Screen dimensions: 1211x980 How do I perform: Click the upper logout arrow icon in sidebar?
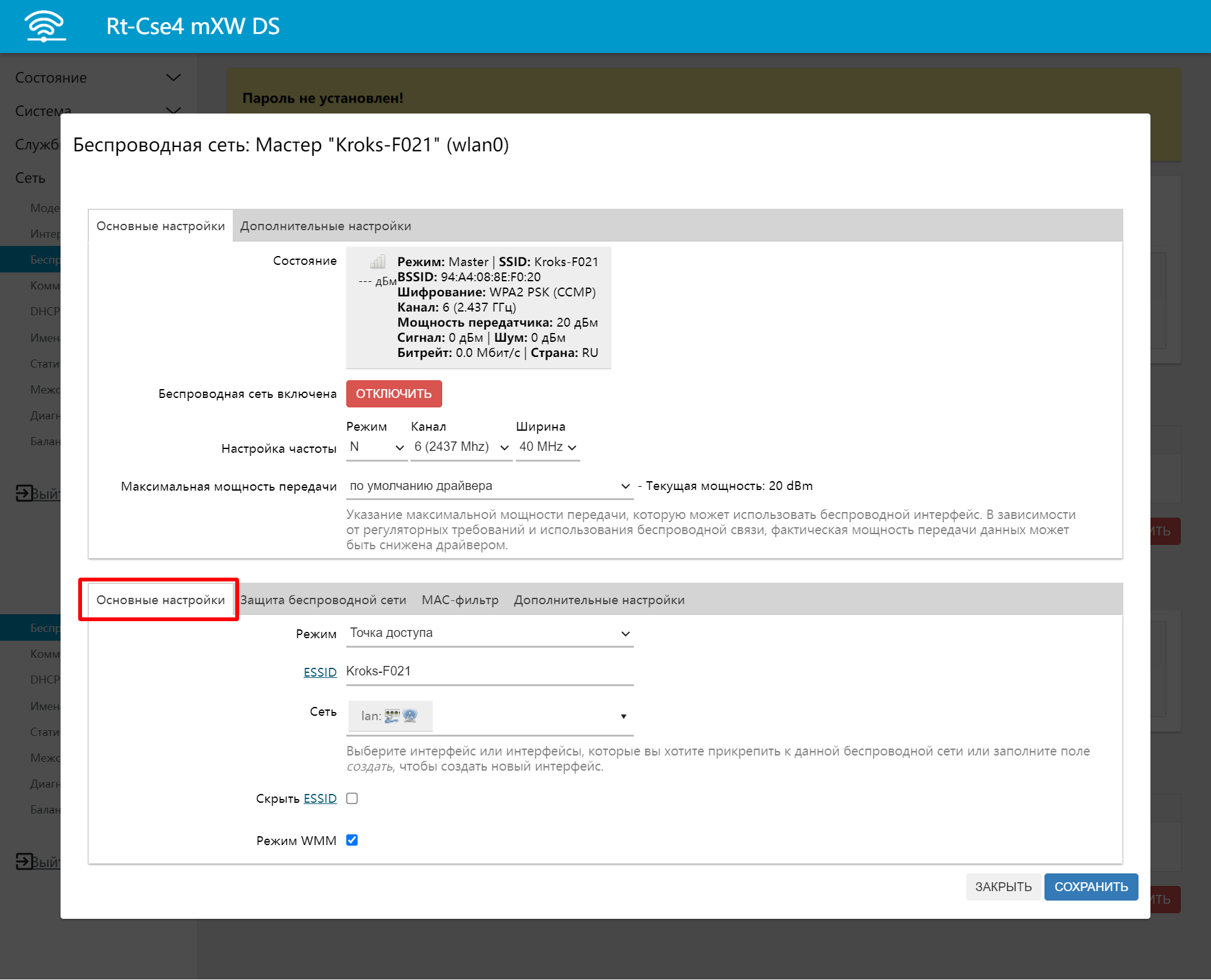23,493
